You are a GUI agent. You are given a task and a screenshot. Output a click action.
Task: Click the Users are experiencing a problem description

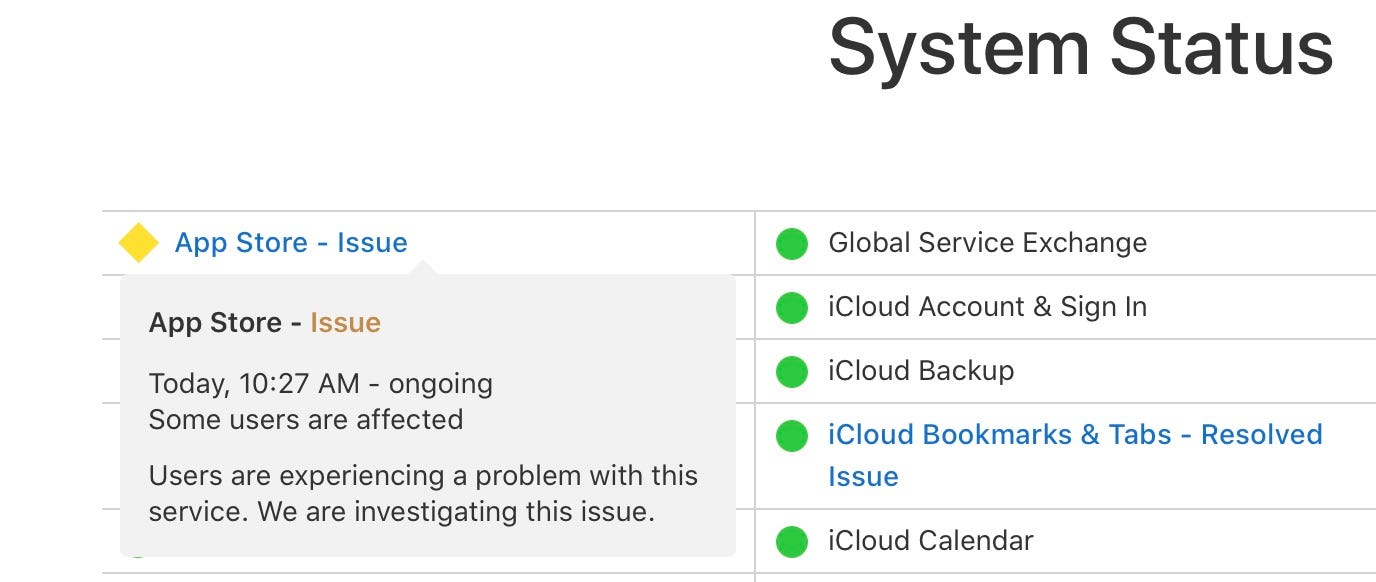click(423, 494)
